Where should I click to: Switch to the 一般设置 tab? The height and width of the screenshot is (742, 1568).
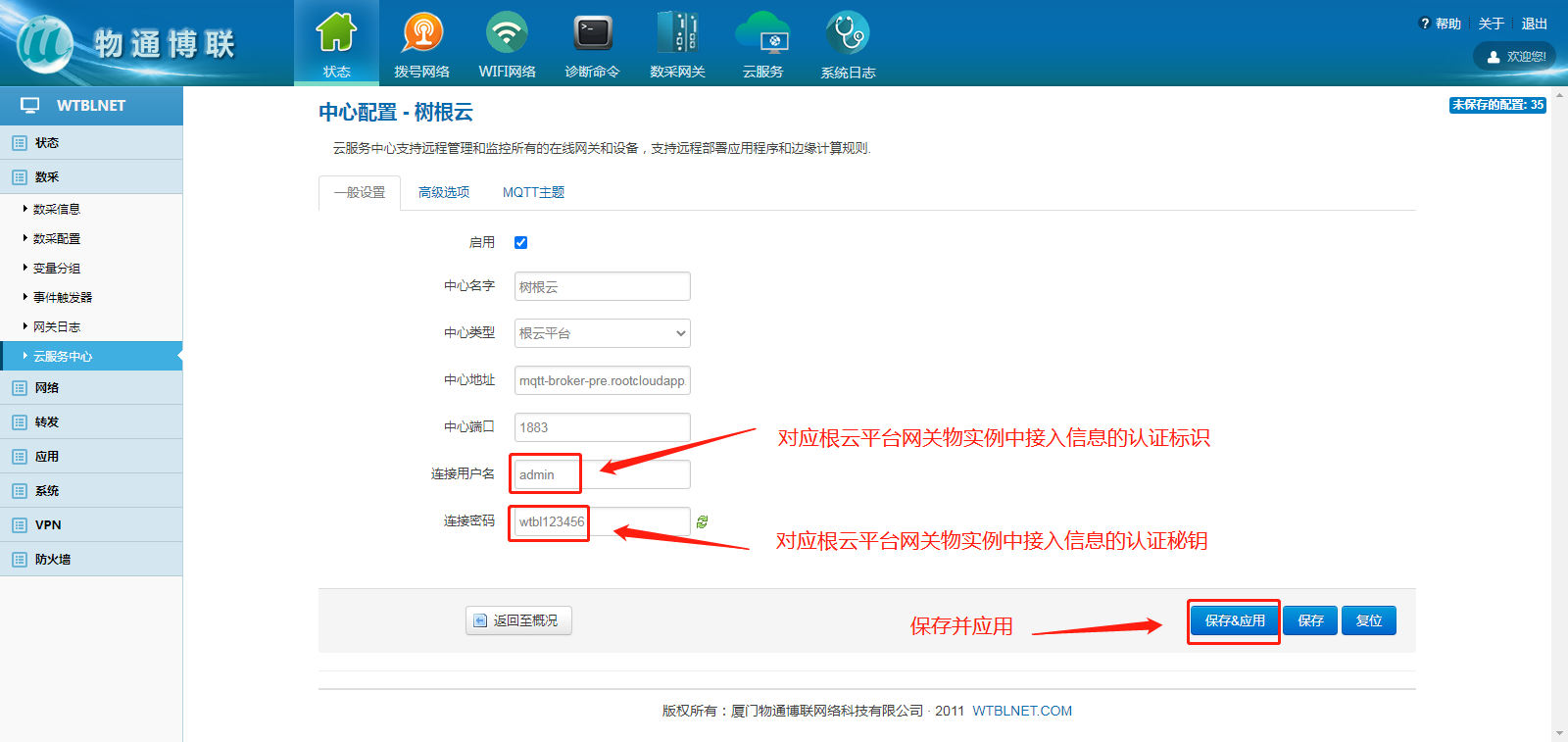click(x=360, y=193)
